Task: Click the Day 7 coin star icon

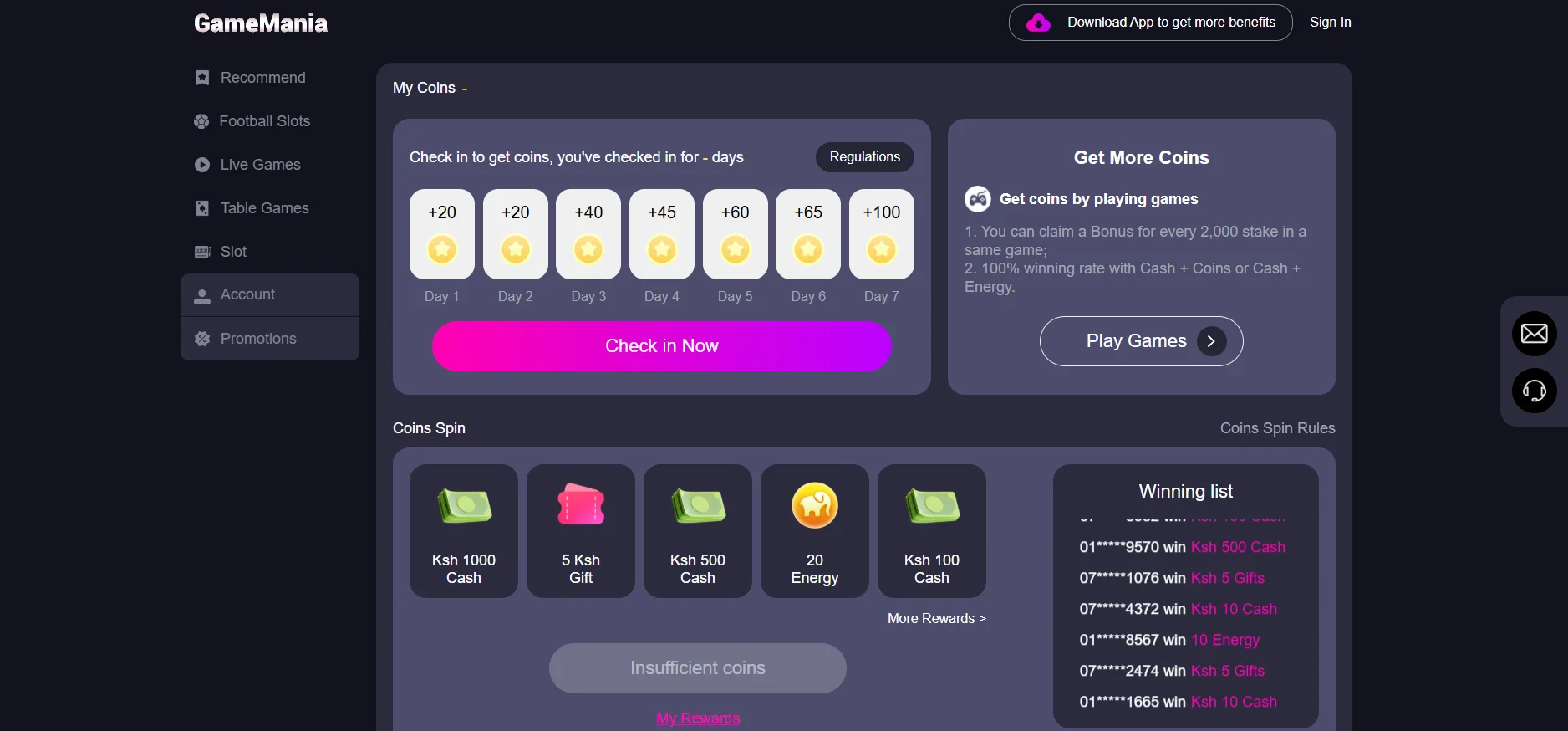Action: tap(882, 249)
